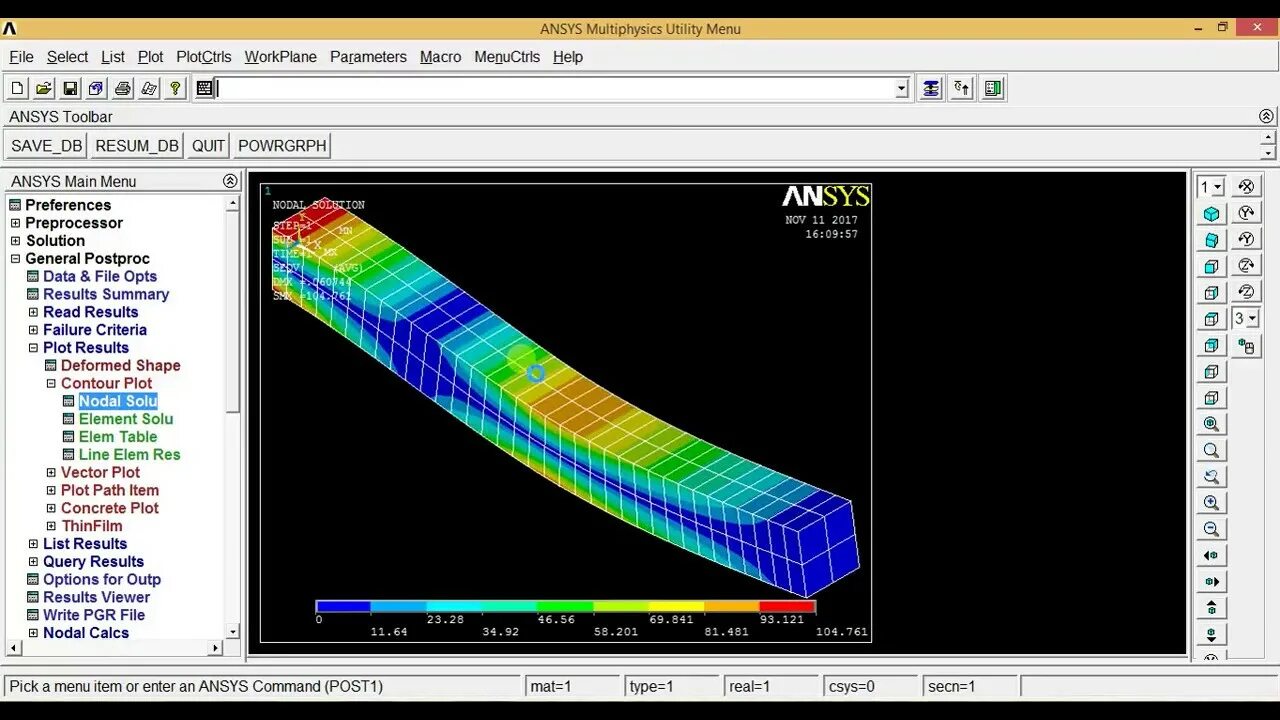This screenshot has height=720, width=1280.
Task: Open the WorkPlane menu
Action: click(280, 57)
